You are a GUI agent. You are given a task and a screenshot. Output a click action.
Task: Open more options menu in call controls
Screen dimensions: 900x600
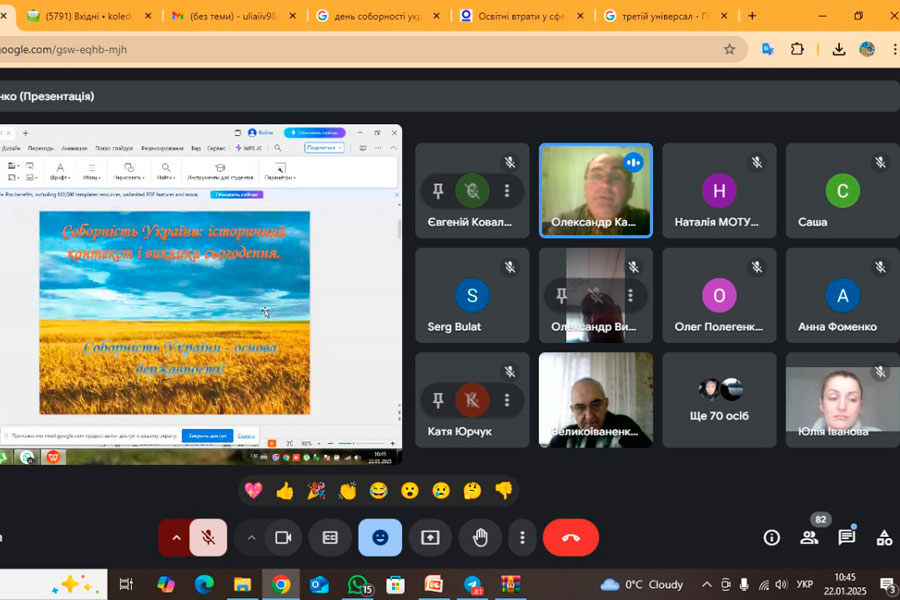[x=522, y=537]
